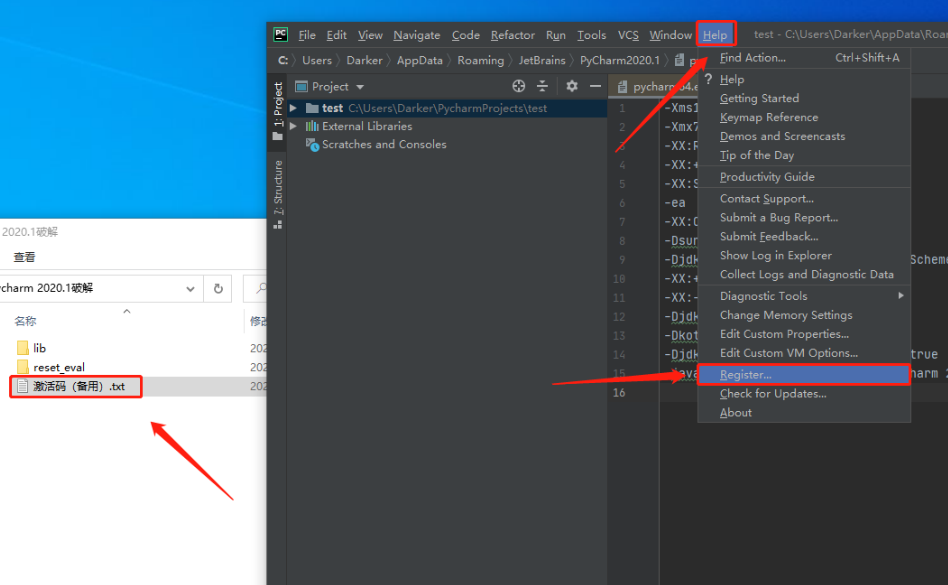Collapse all using Project panel toolbar icon
948x585 pixels.
542,86
